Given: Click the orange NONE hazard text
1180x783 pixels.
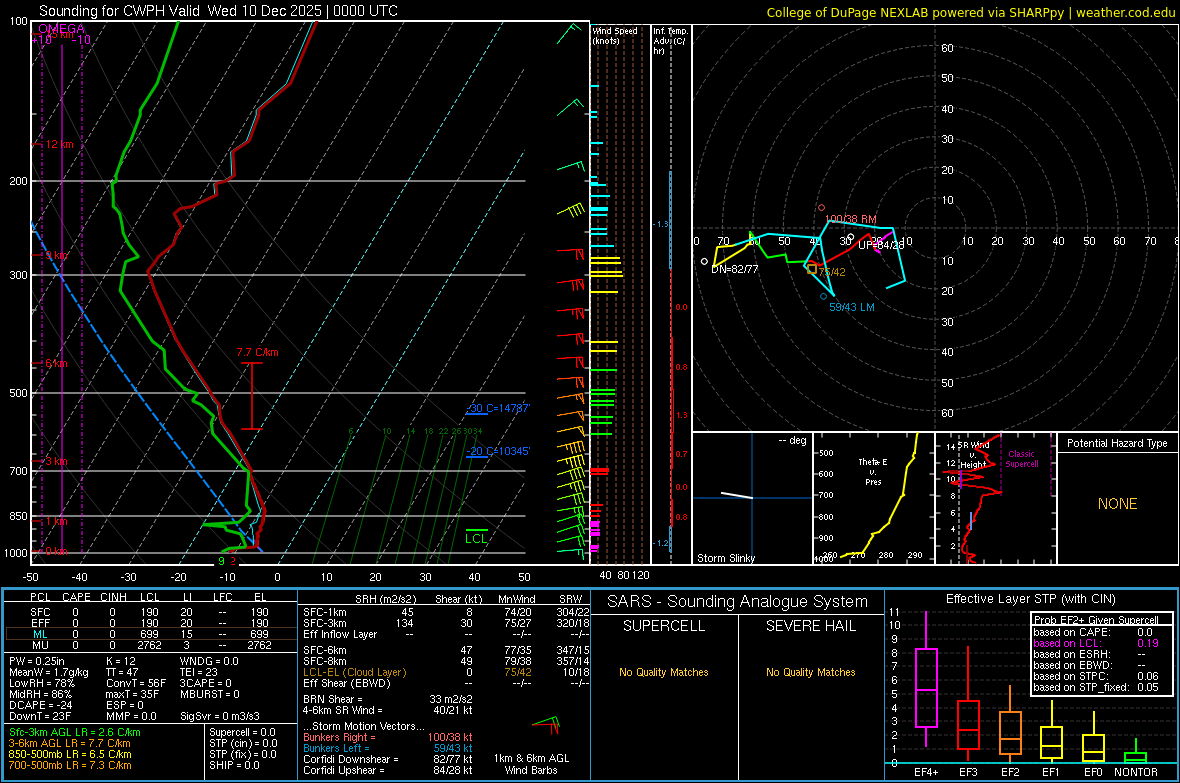Looking at the screenshot, I should [1117, 504].
